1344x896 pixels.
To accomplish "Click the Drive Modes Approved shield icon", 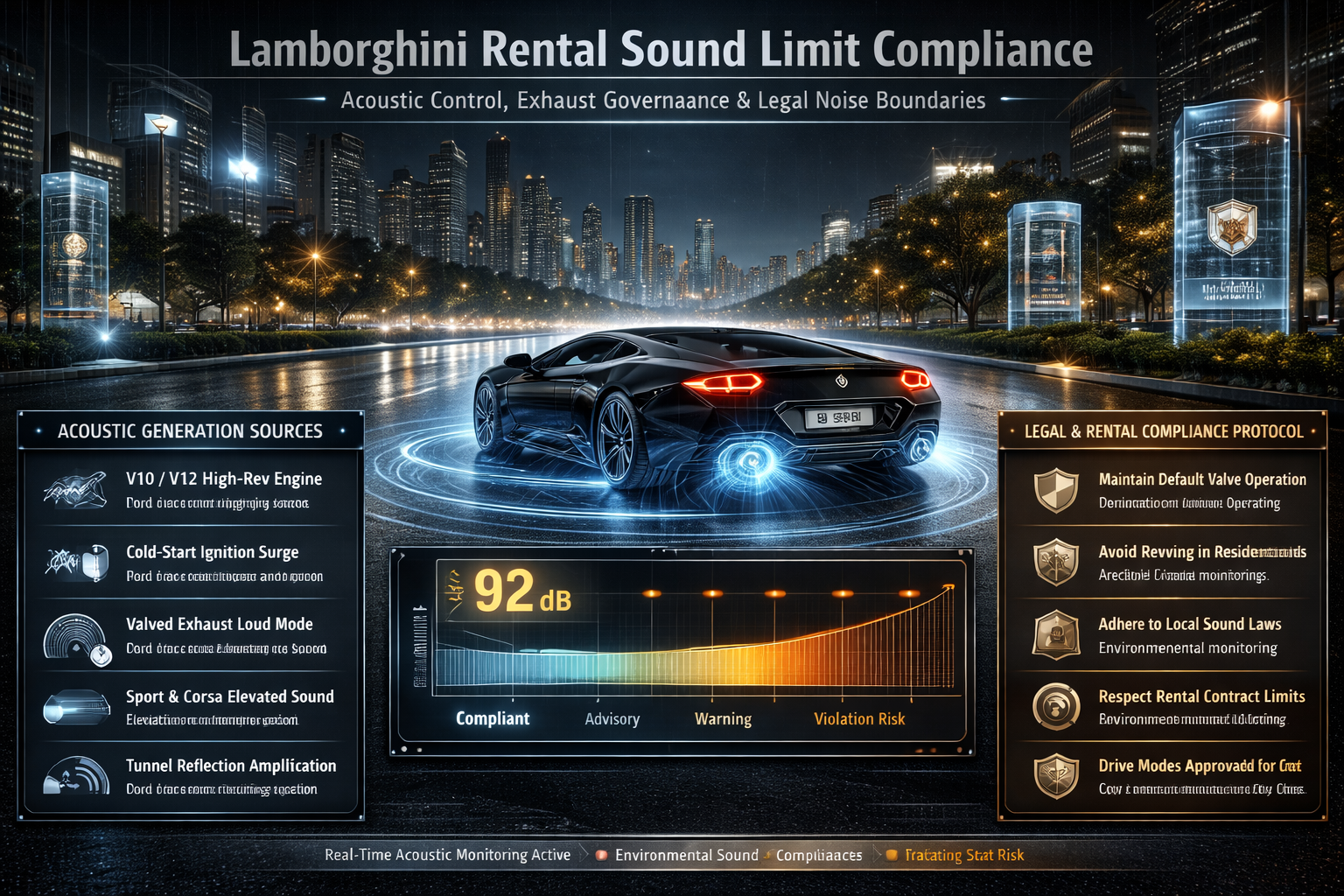I will click(1056, 775).
